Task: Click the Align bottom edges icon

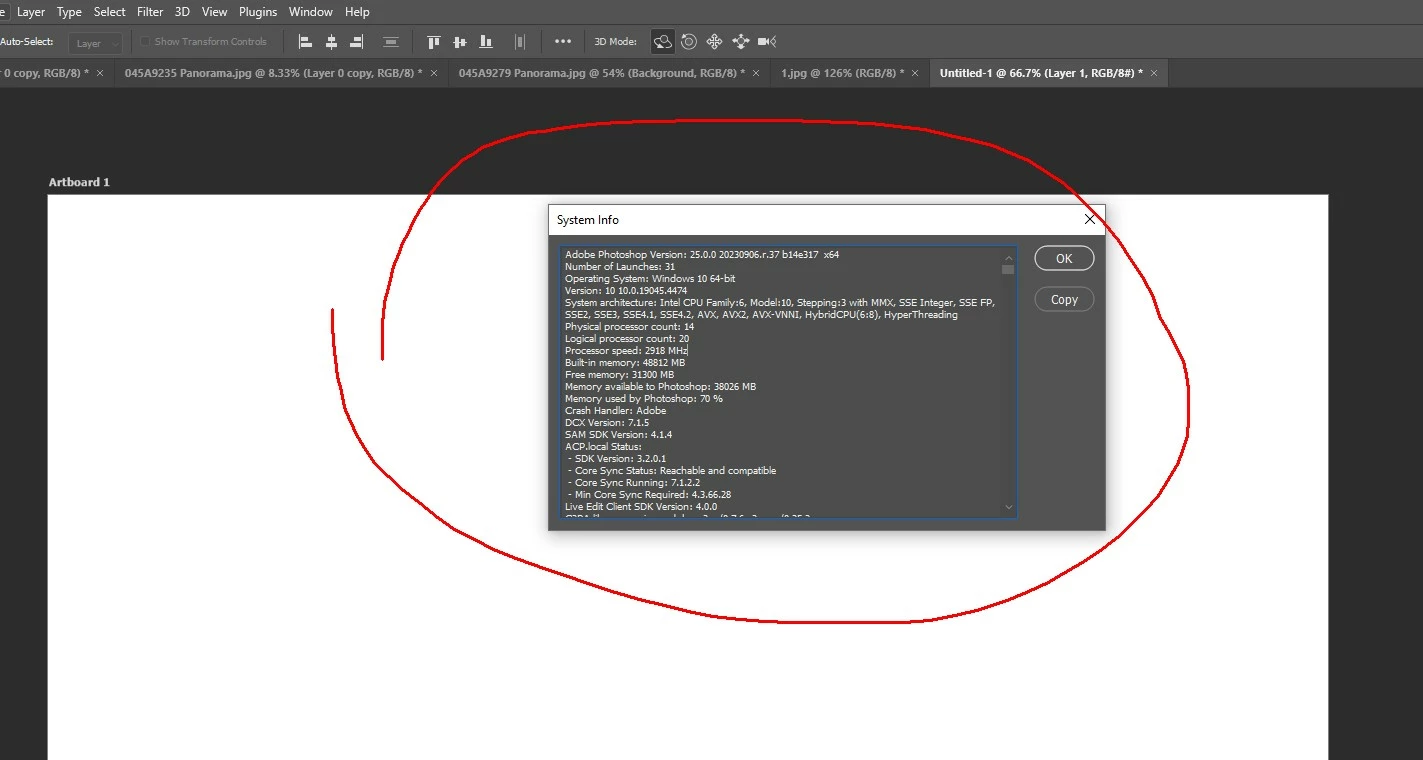Action: coord(486,42)
